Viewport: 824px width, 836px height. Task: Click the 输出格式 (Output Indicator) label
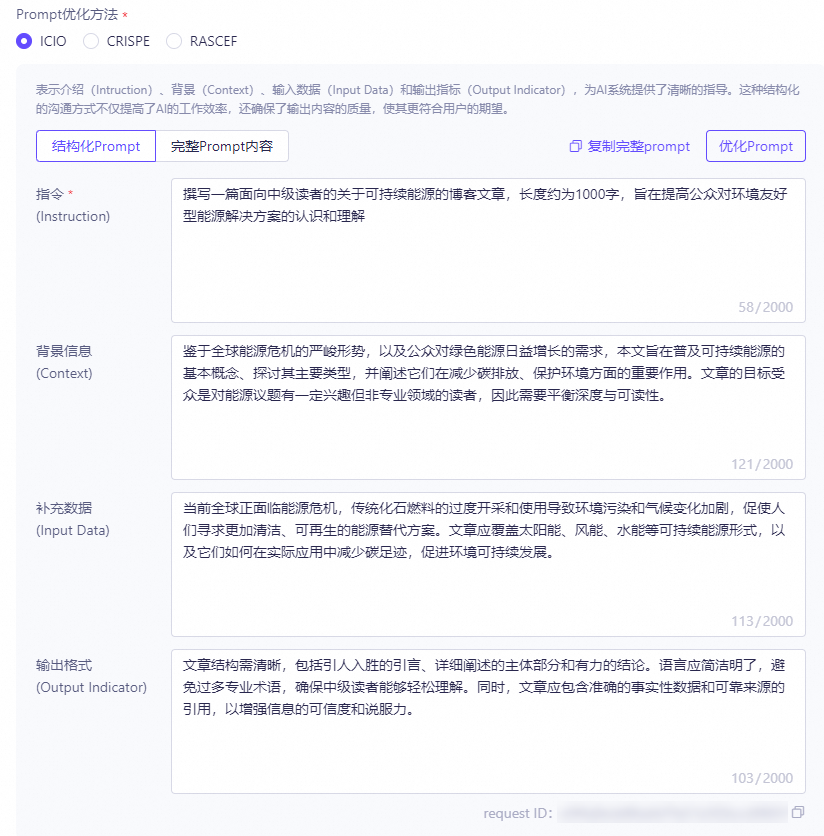pyautogui.click(x=91, y=676)
